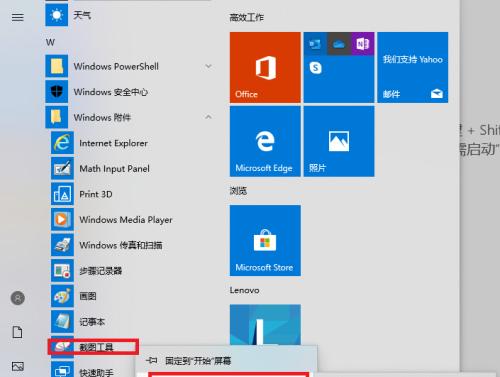The width and height of the screenshot is (500, 377).
Task: Open the 照片 Photos tile
Action: (339, 141)
